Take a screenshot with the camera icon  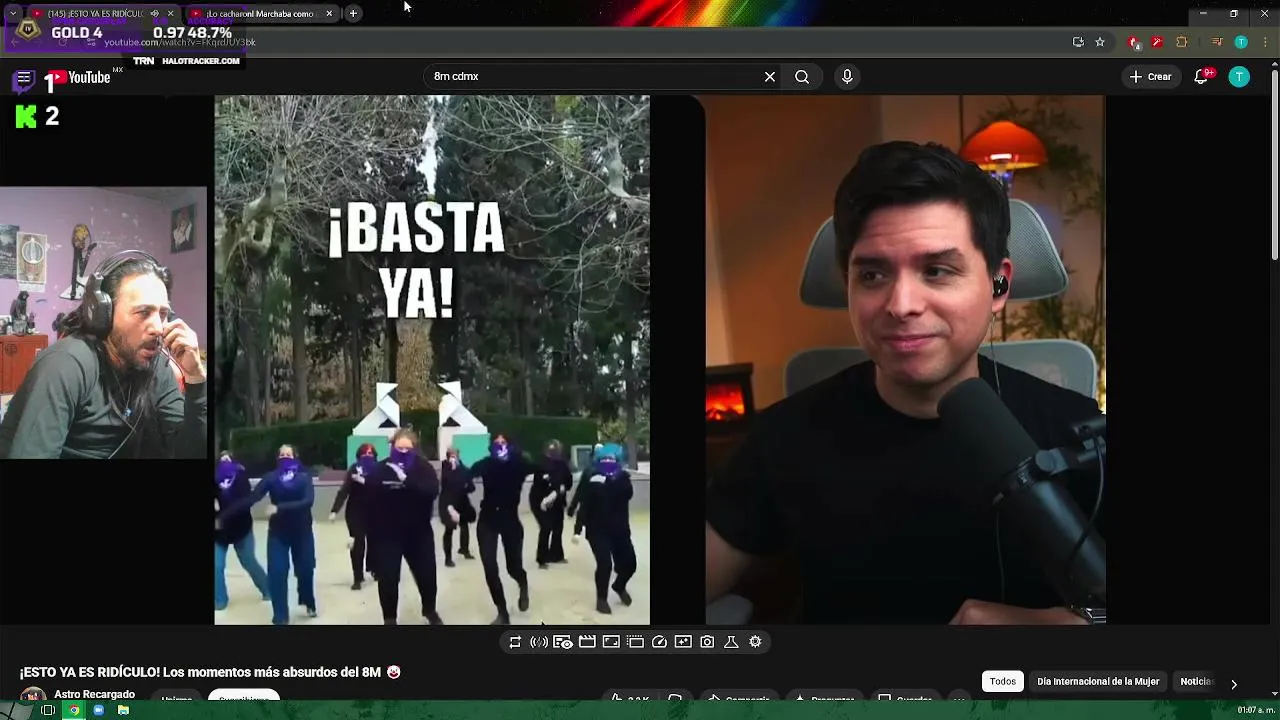pos(707,642)
